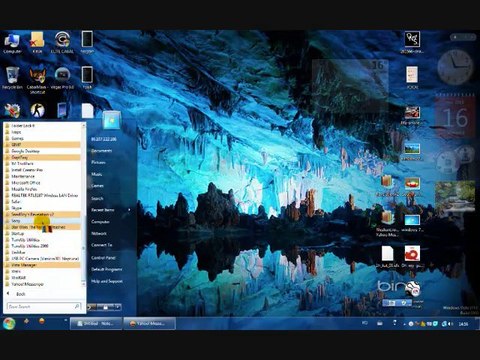This screenshot has width=480, height=360.
Task: Open Computer link in Start menu right pane
Action: [x=100, y=222]
